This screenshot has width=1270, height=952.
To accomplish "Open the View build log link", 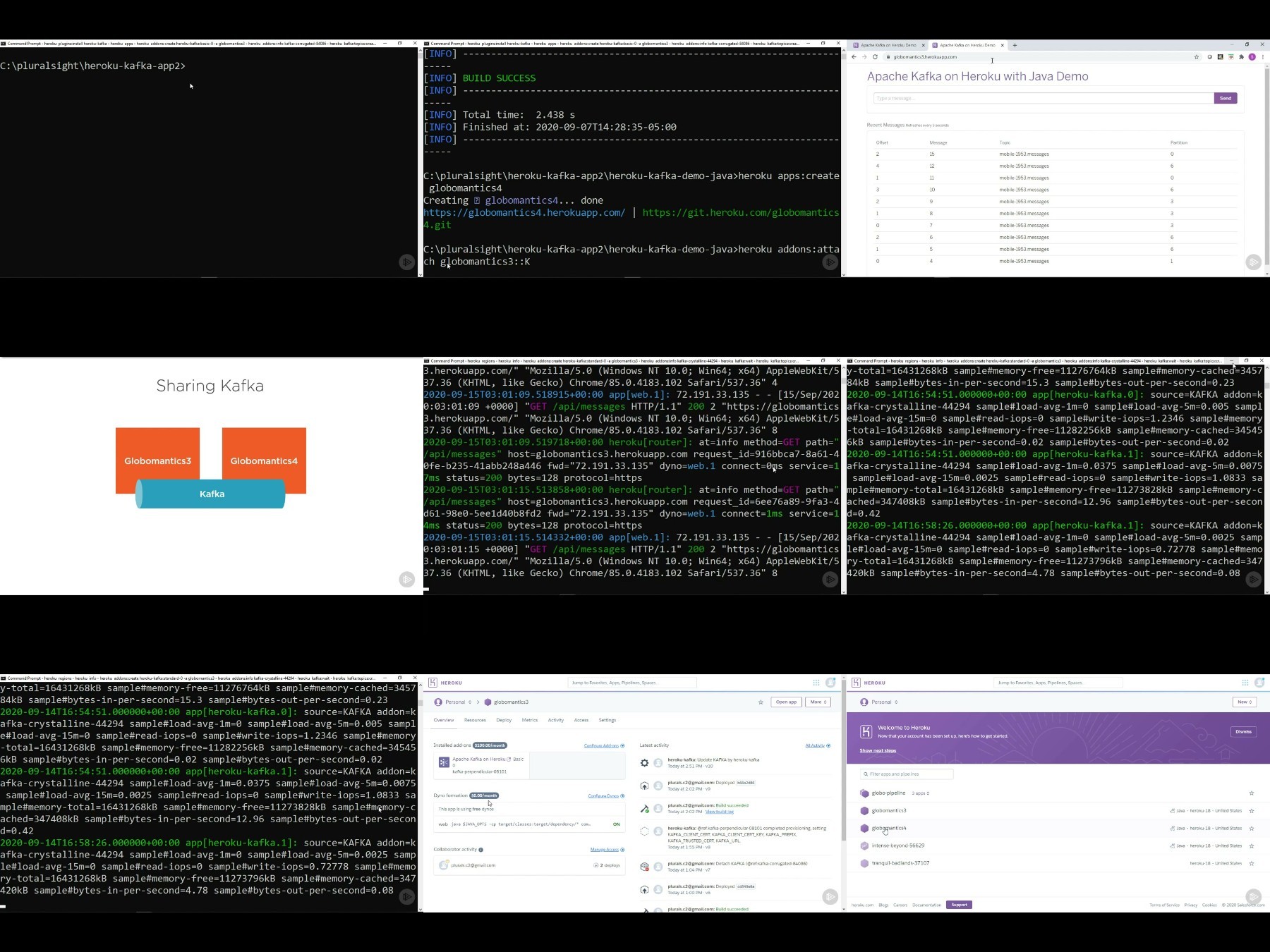I will point(720,812).
